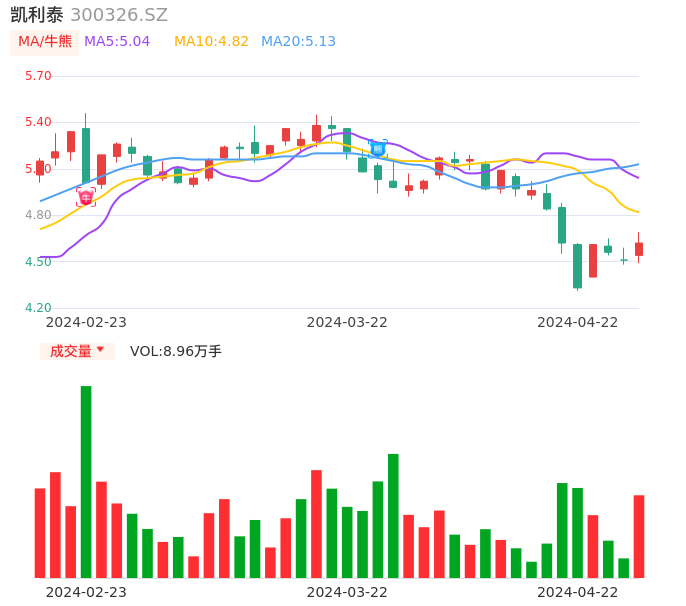The width and height of the screenshot is (686, 606).
Task: Toggle the MA20:5.13 blue line legend
Action: 298,41
